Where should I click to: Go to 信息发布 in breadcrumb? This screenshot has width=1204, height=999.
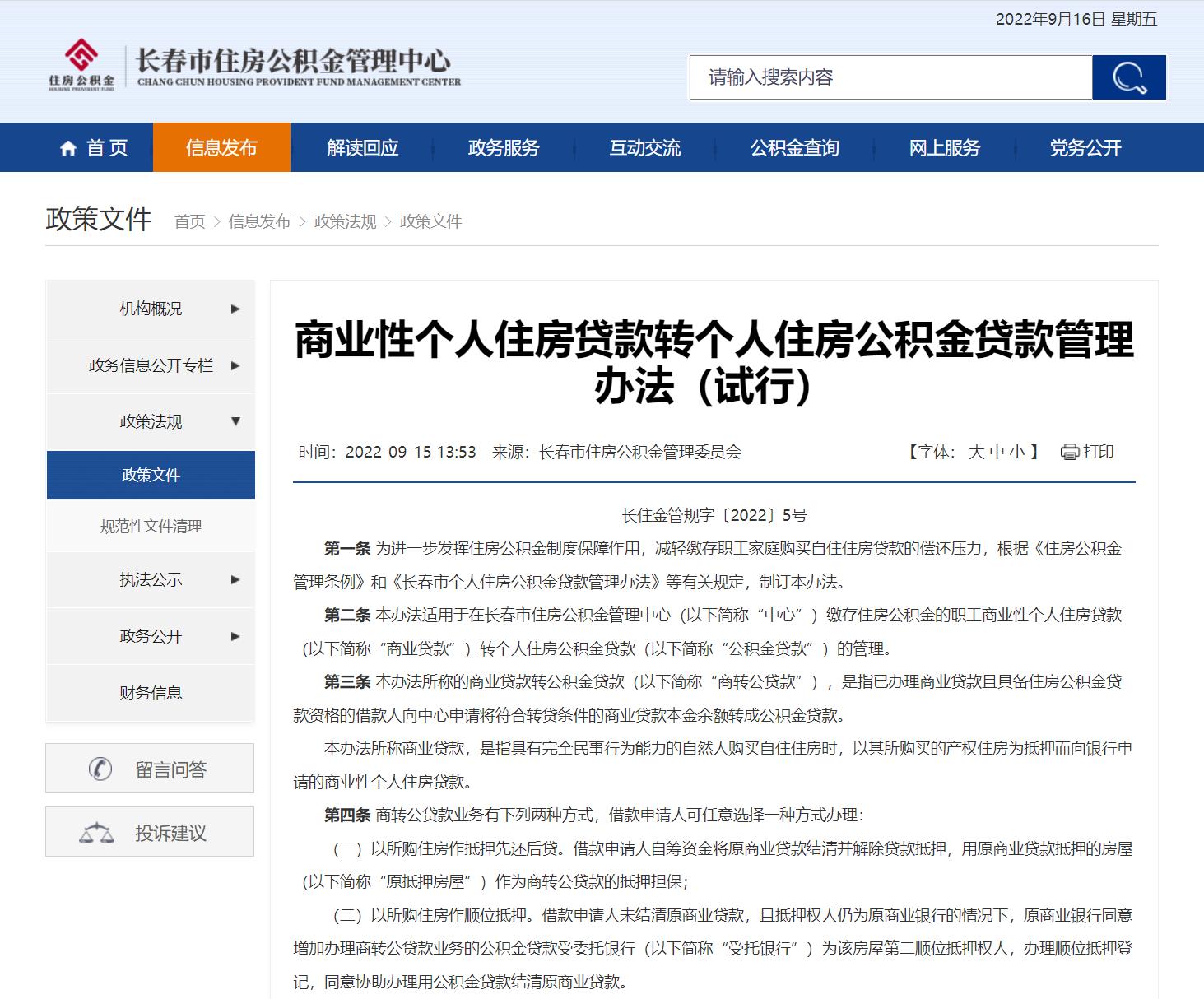click(x=259, y=221)
